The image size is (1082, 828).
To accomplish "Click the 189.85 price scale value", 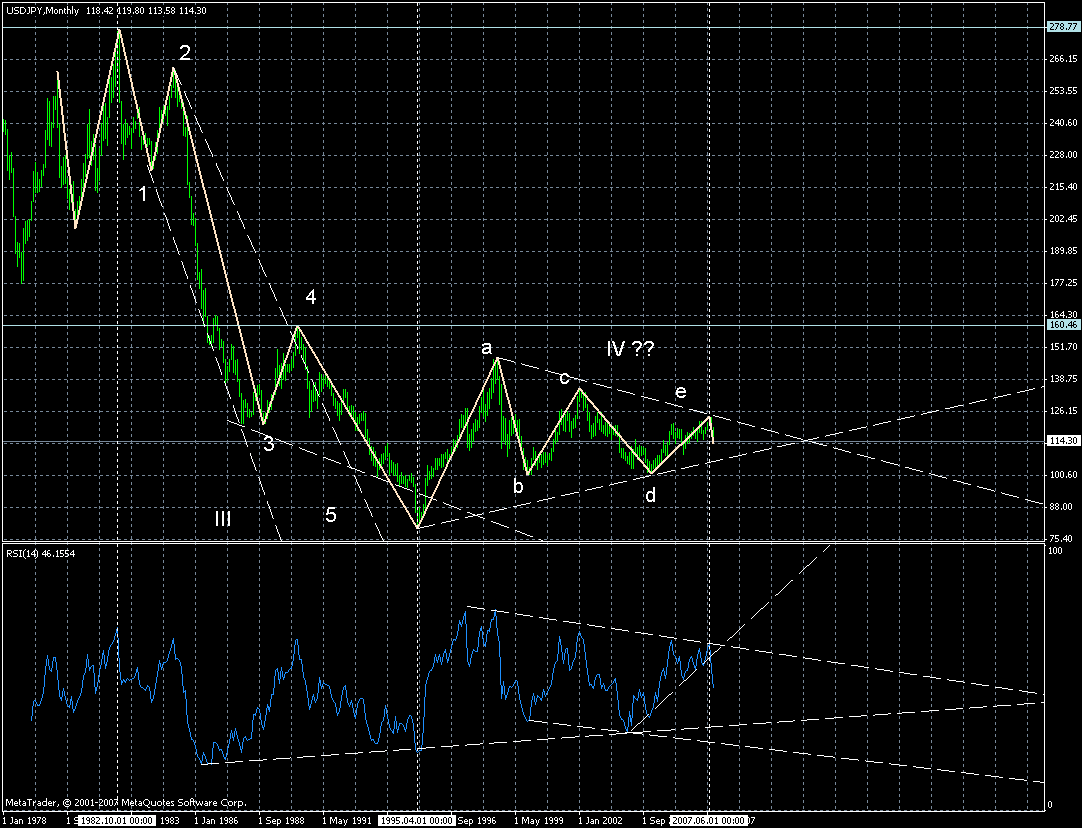I will (x=1063, y=251).
